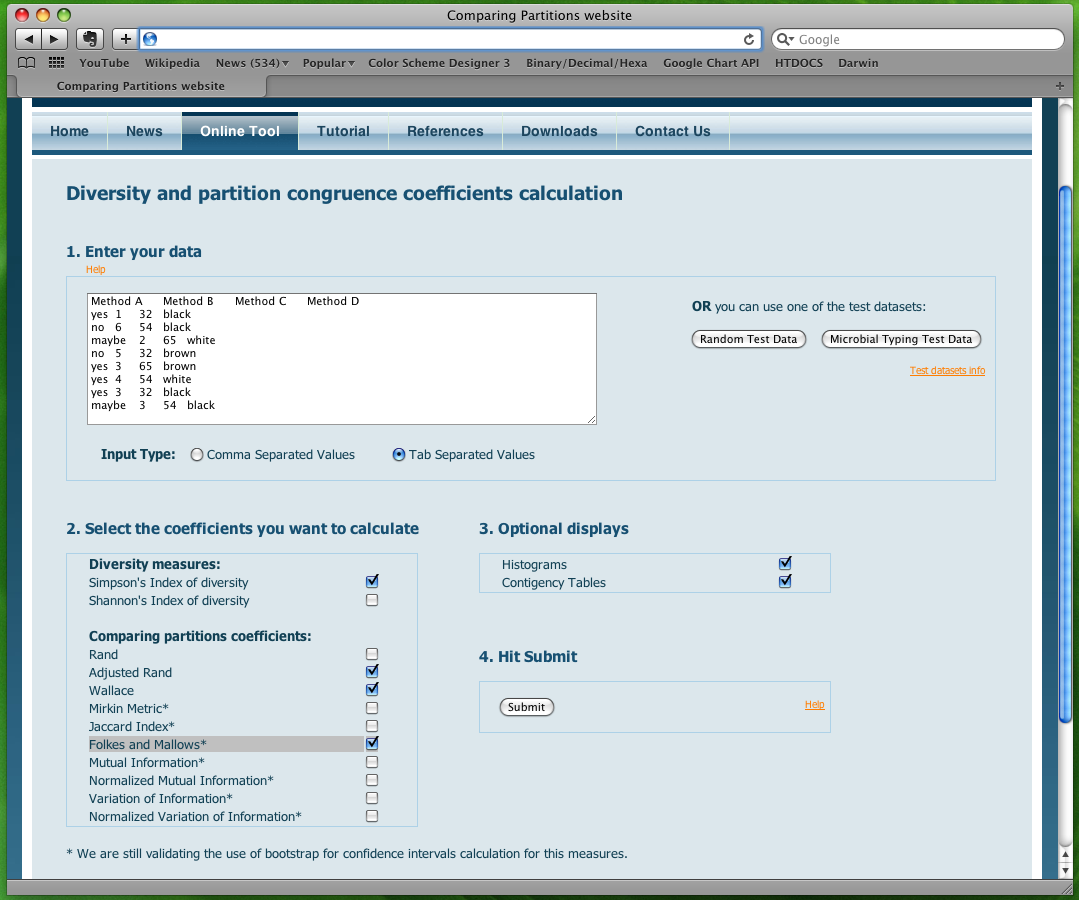Select Comma Separated Values input type
The height and width of the screenshot is (900, 1079).
pyautogui.click(x=197, y=455)
